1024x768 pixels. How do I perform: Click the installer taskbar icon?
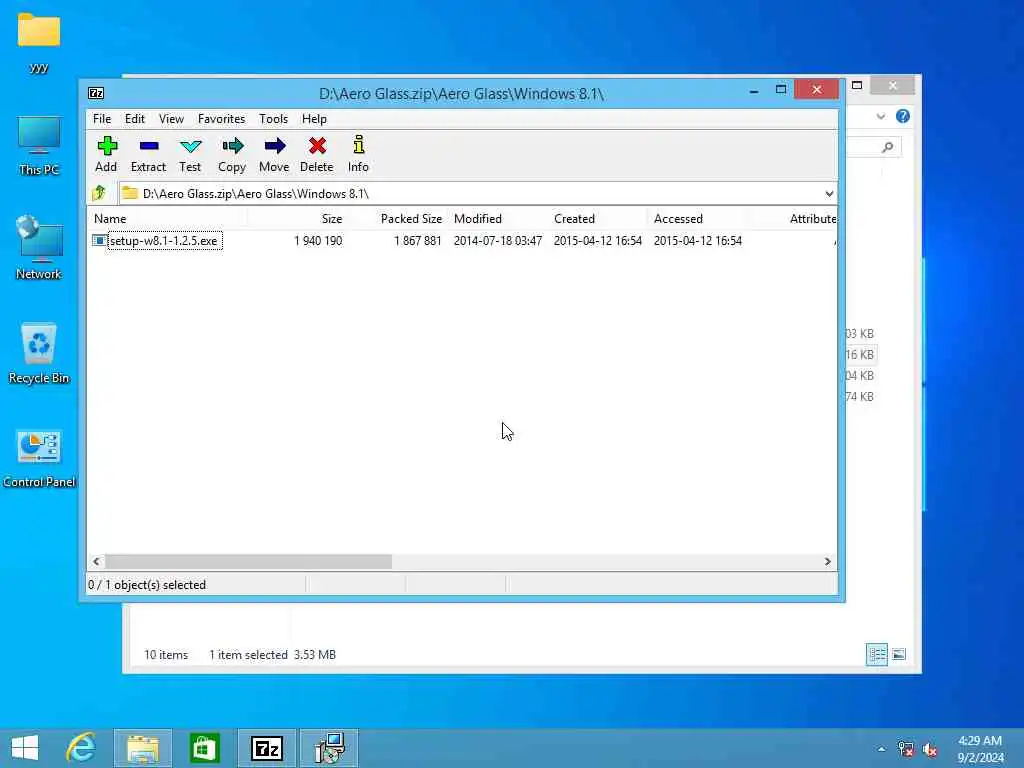tap(329, 748)
